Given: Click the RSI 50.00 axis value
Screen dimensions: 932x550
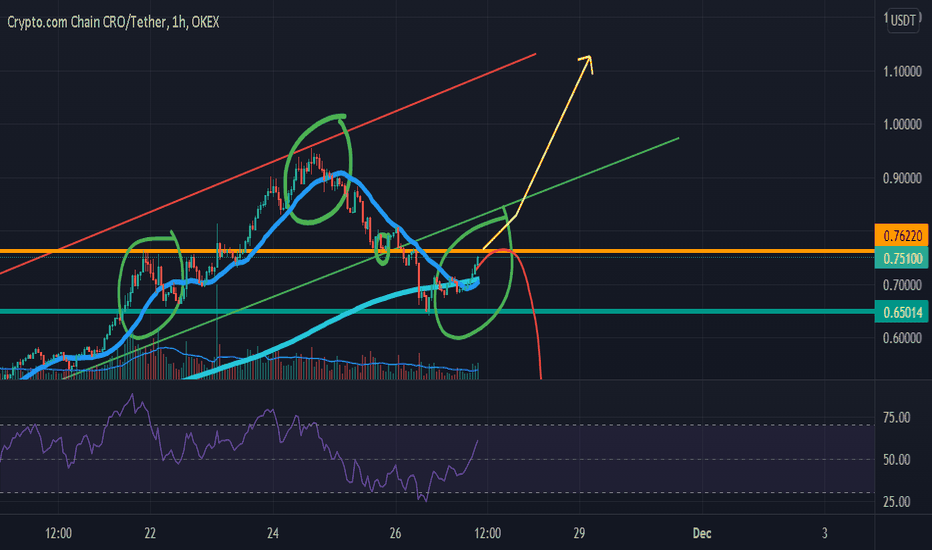Looking at the screenshot, I should point(896,460).
